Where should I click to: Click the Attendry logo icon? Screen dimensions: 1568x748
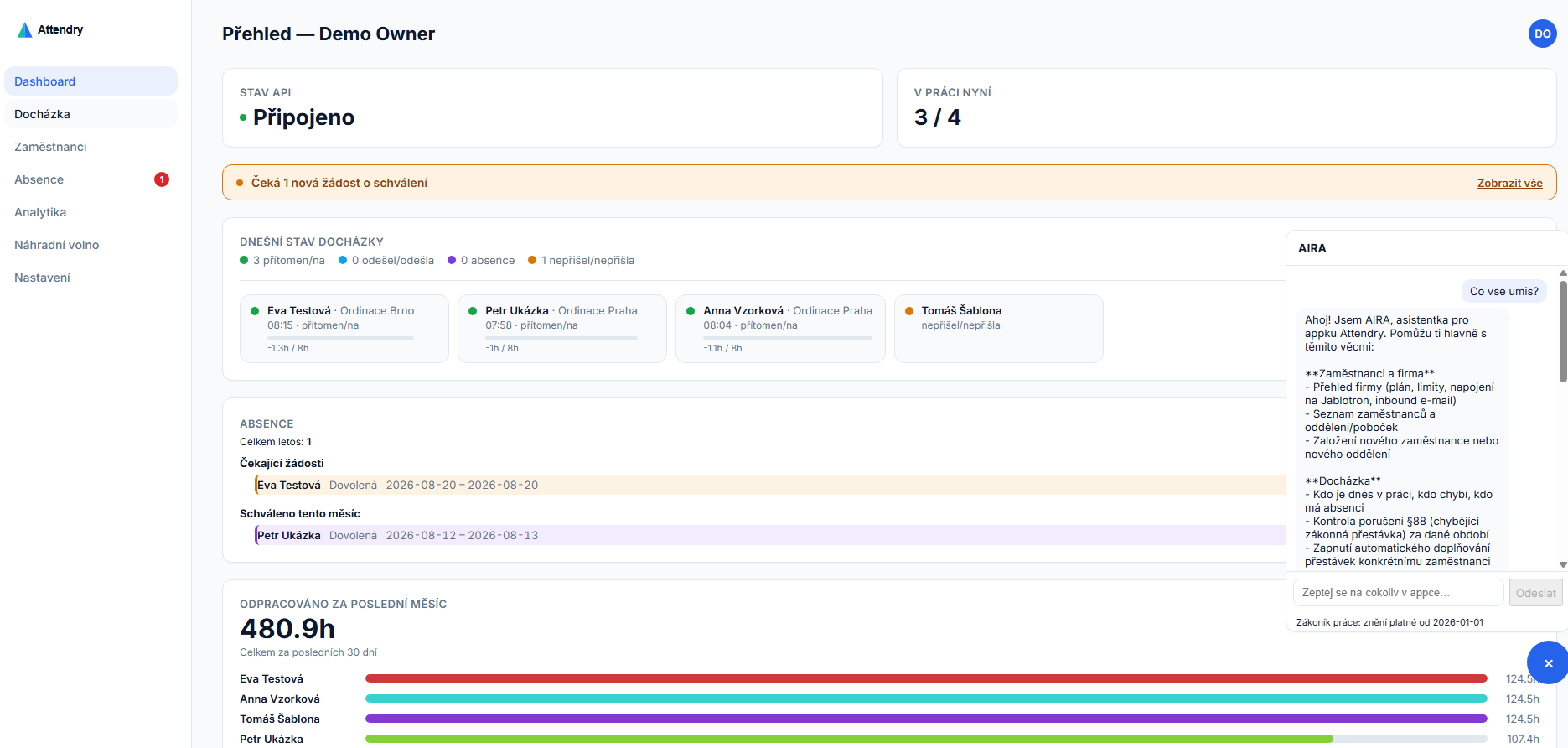pos(25,29)
